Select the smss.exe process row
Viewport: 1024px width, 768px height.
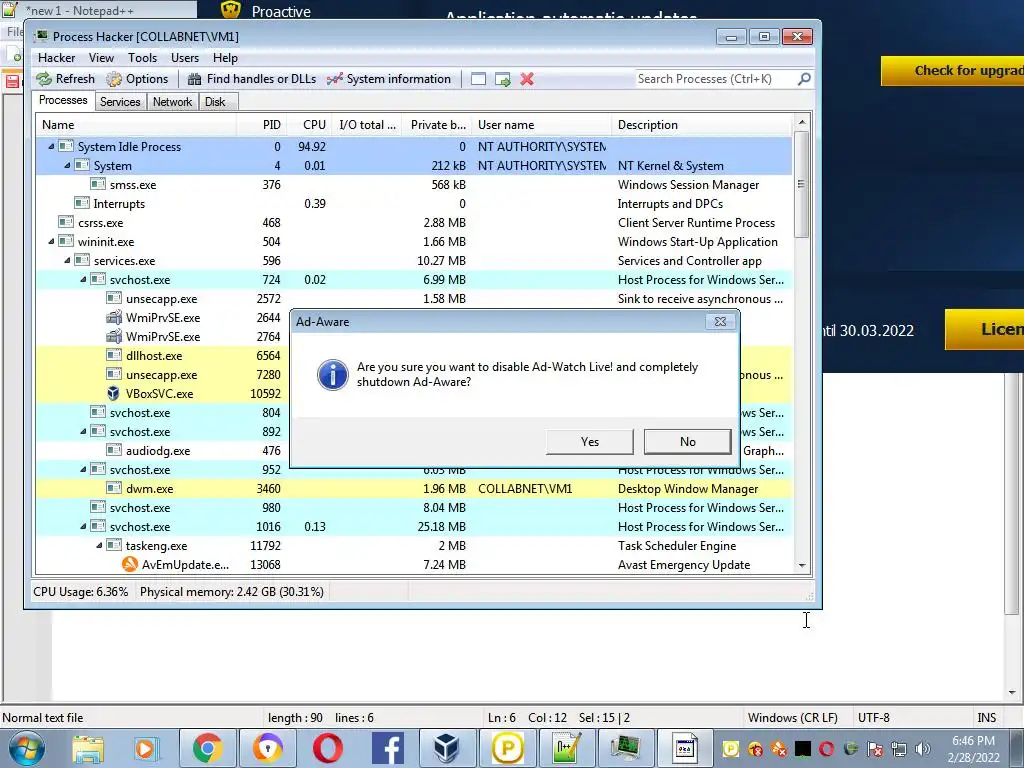pos(414,185)
